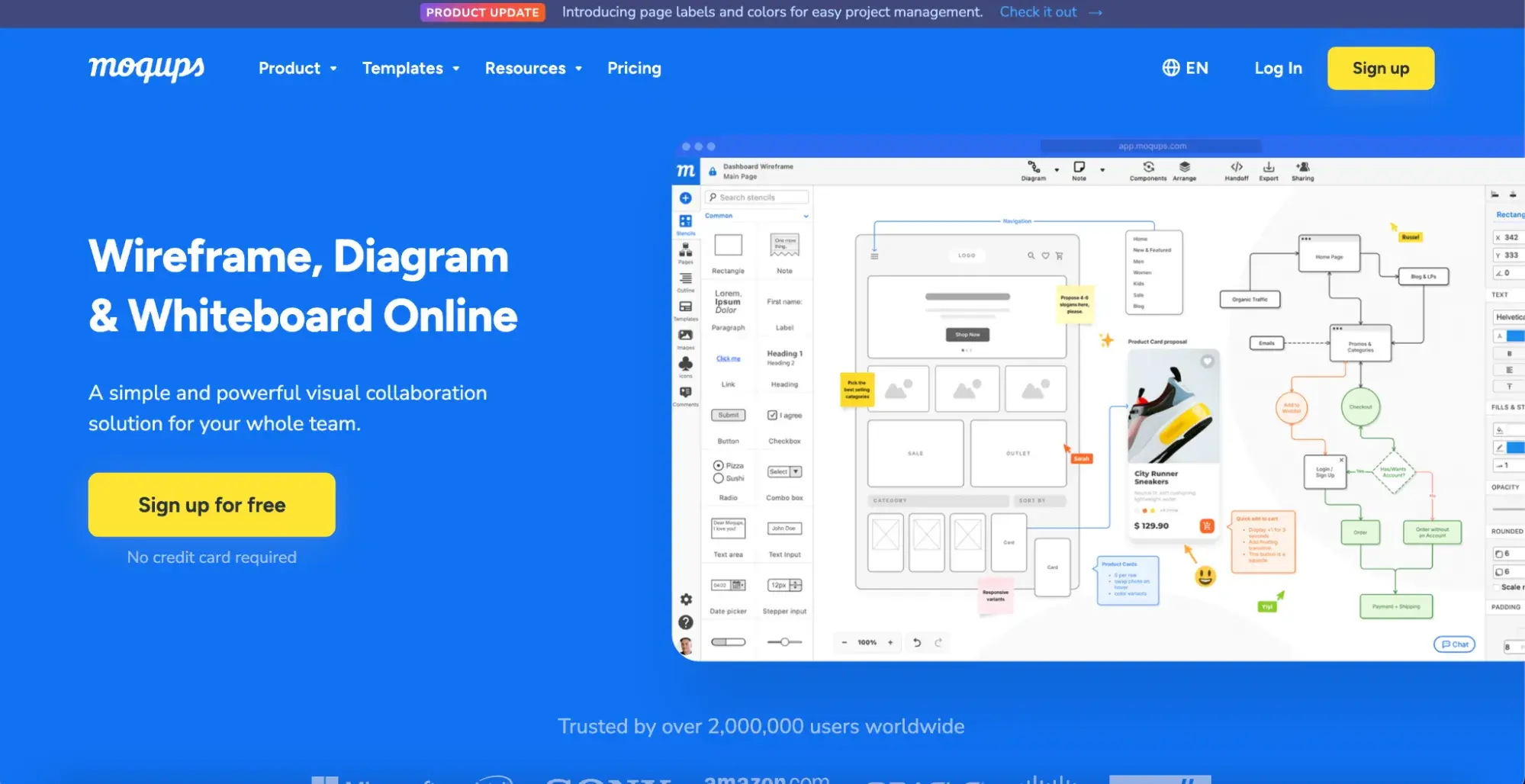
Task: Expand the Templates menu dropdown
Action: [411, 68]
